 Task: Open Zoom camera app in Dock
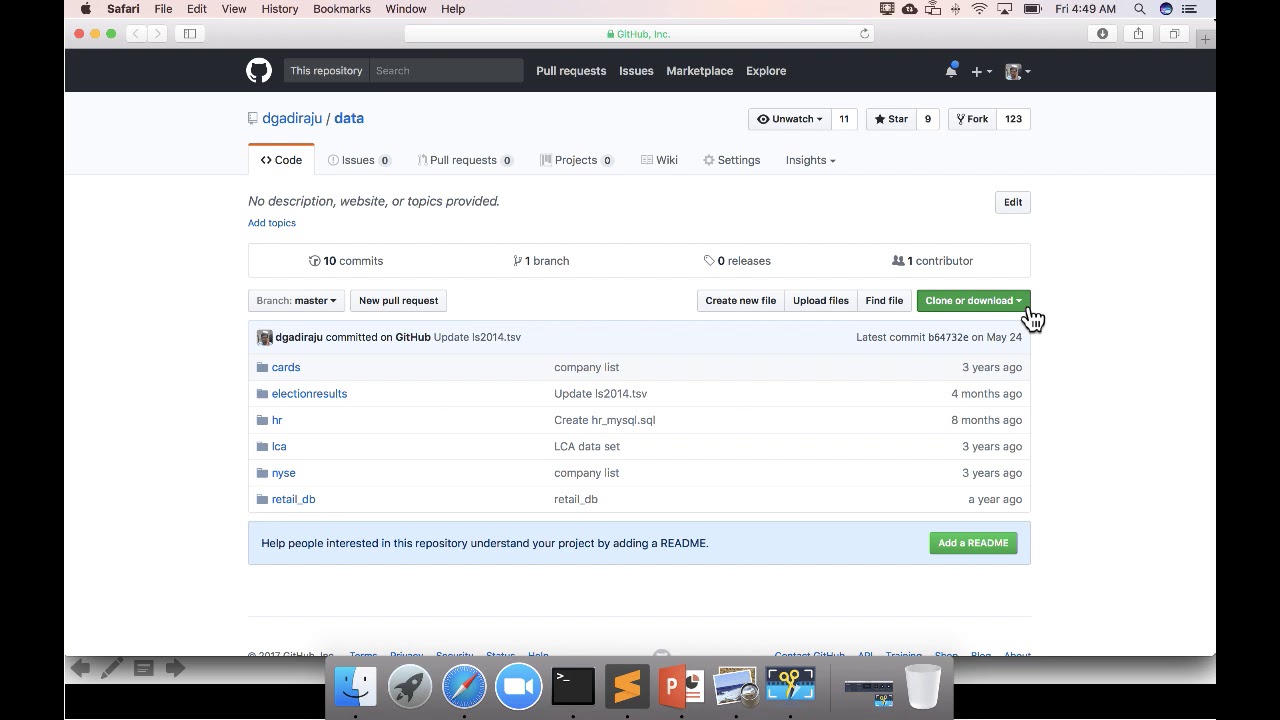coord(518,687)
